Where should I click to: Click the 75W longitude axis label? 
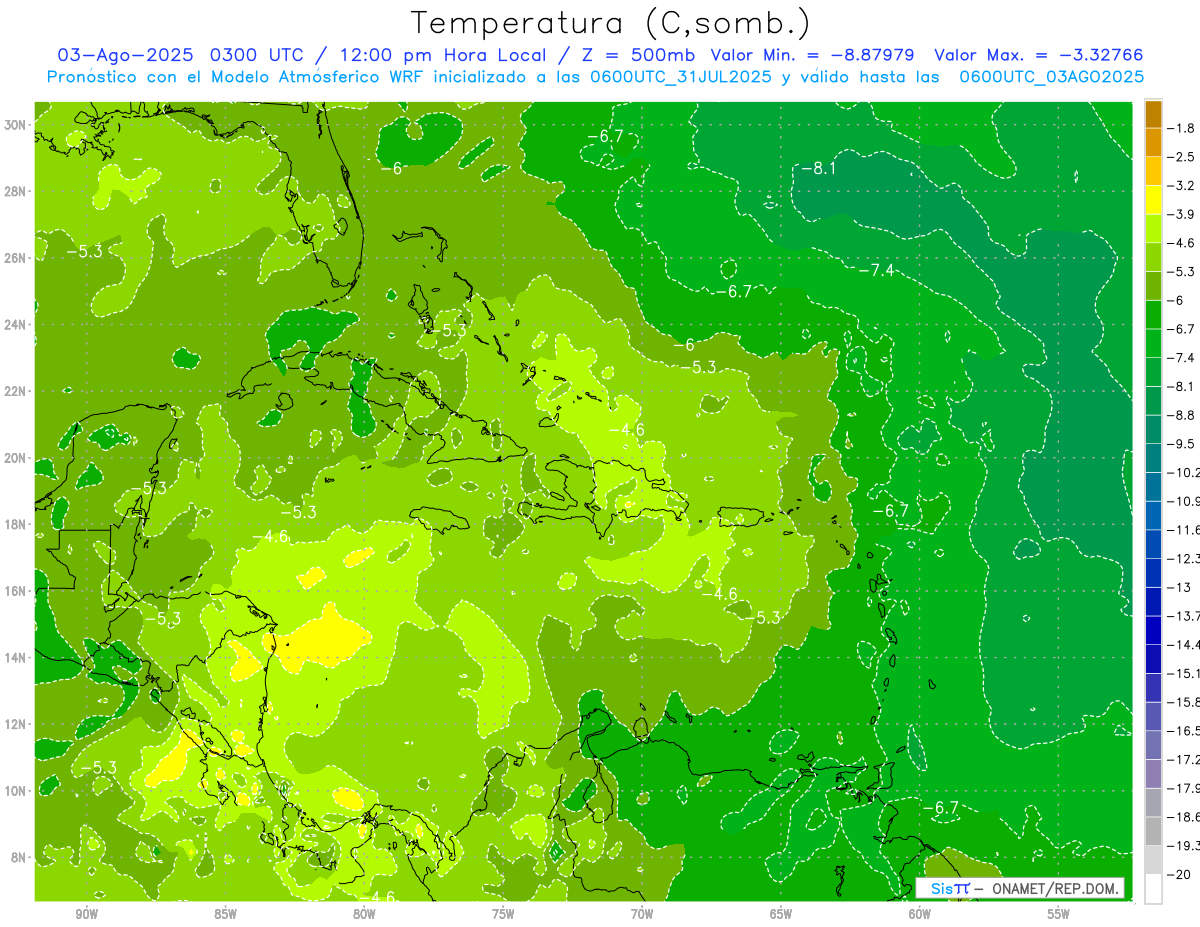click(503, 914)
